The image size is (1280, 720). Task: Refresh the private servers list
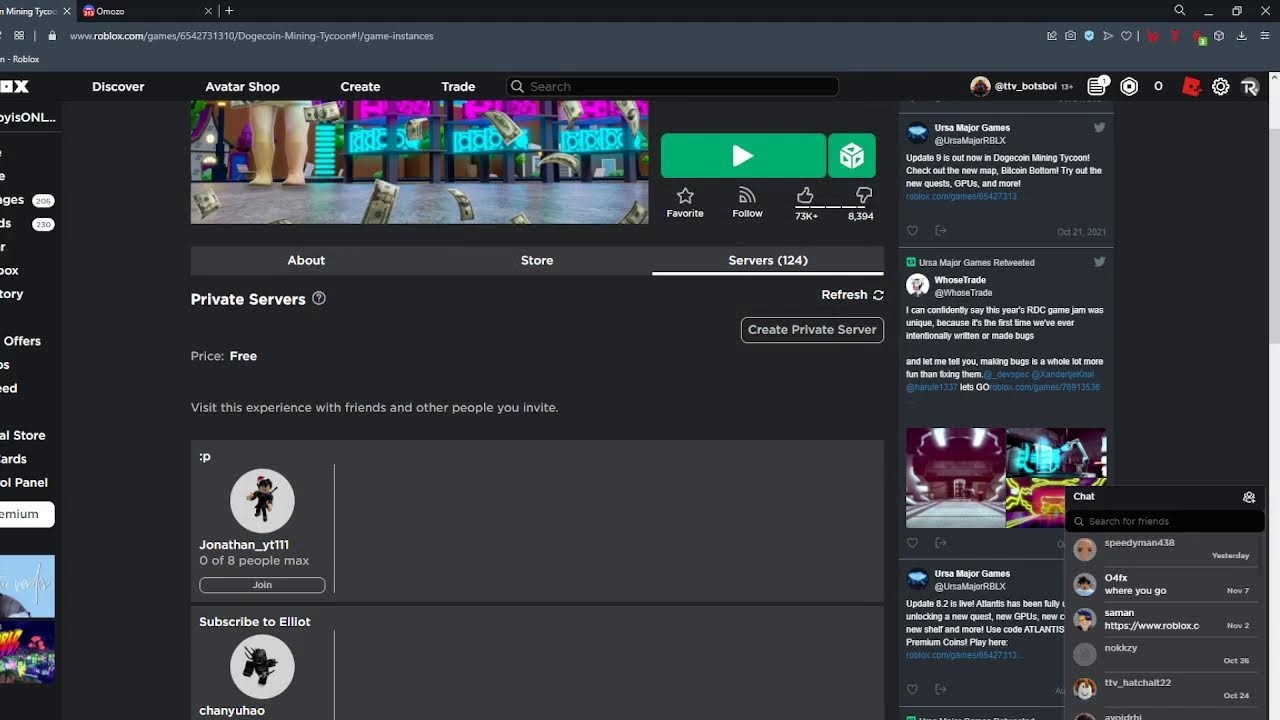852,295
